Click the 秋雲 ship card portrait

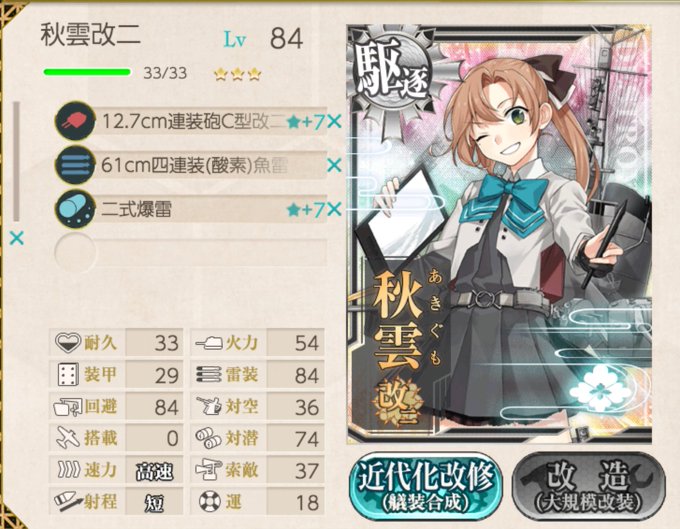[x=499, y=234]
